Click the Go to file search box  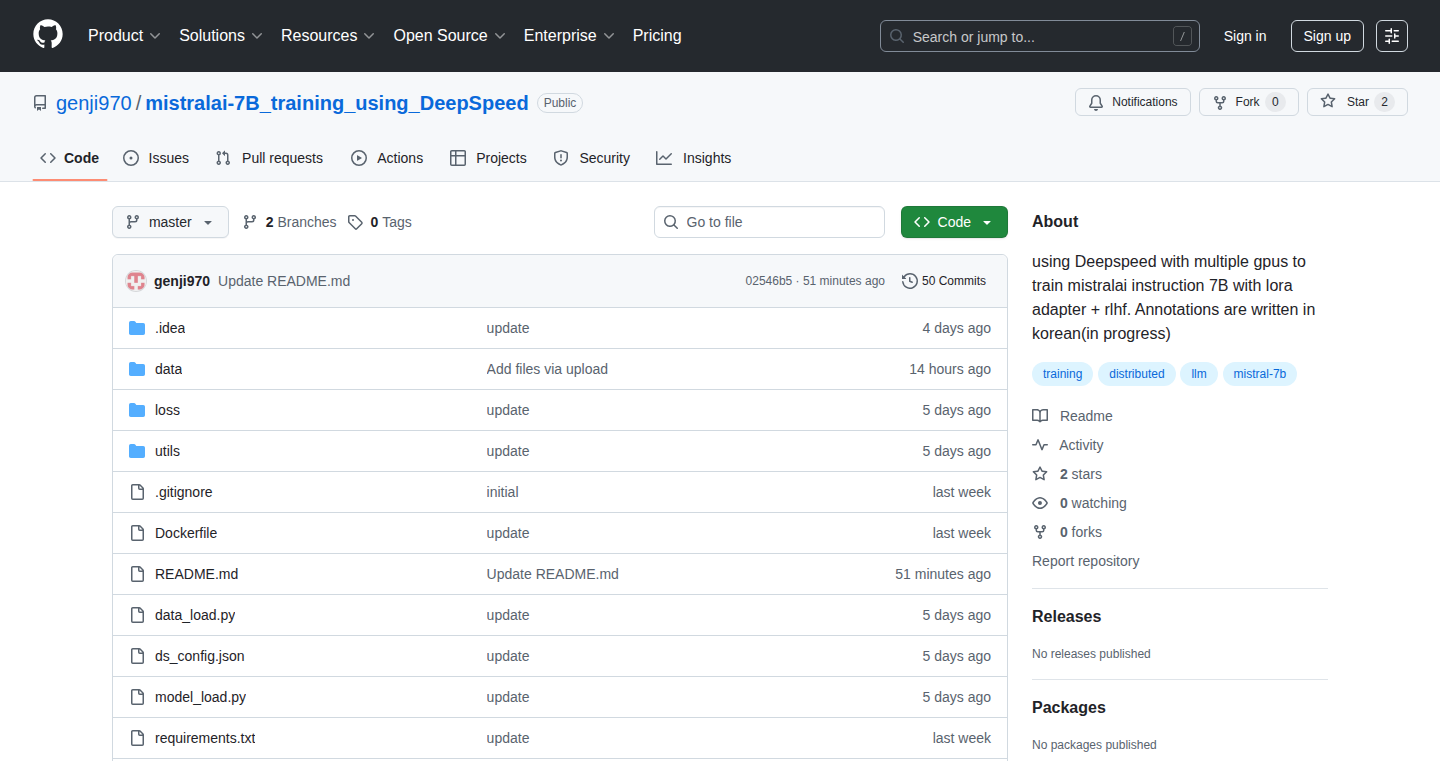[769, 222]
